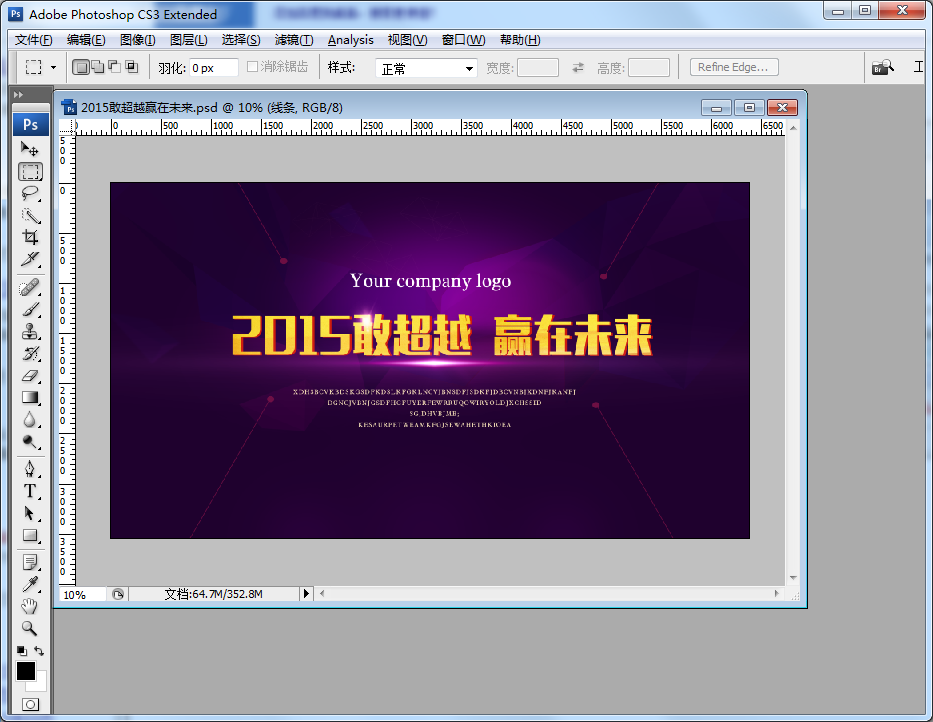Collapse the toolbox with double arrows
This screenshot has height=722, width=933.
(18, 95)
